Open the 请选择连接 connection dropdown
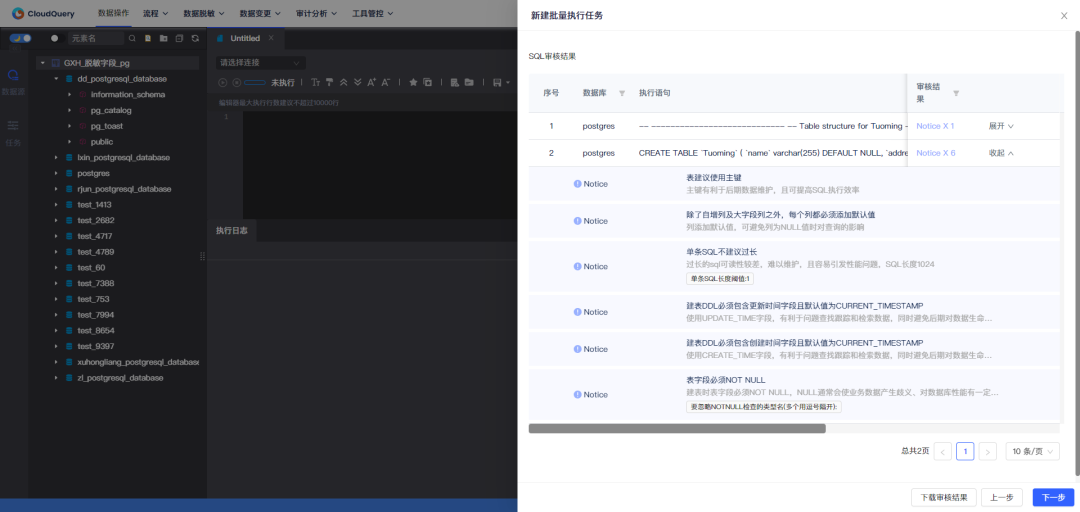This screenshot has height=512, width=1080. point(260,63)
